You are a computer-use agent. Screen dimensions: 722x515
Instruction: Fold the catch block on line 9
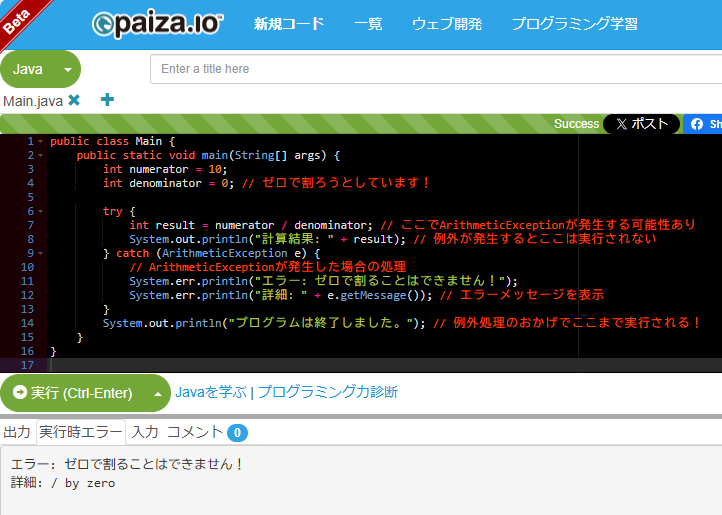coord(40,254)
